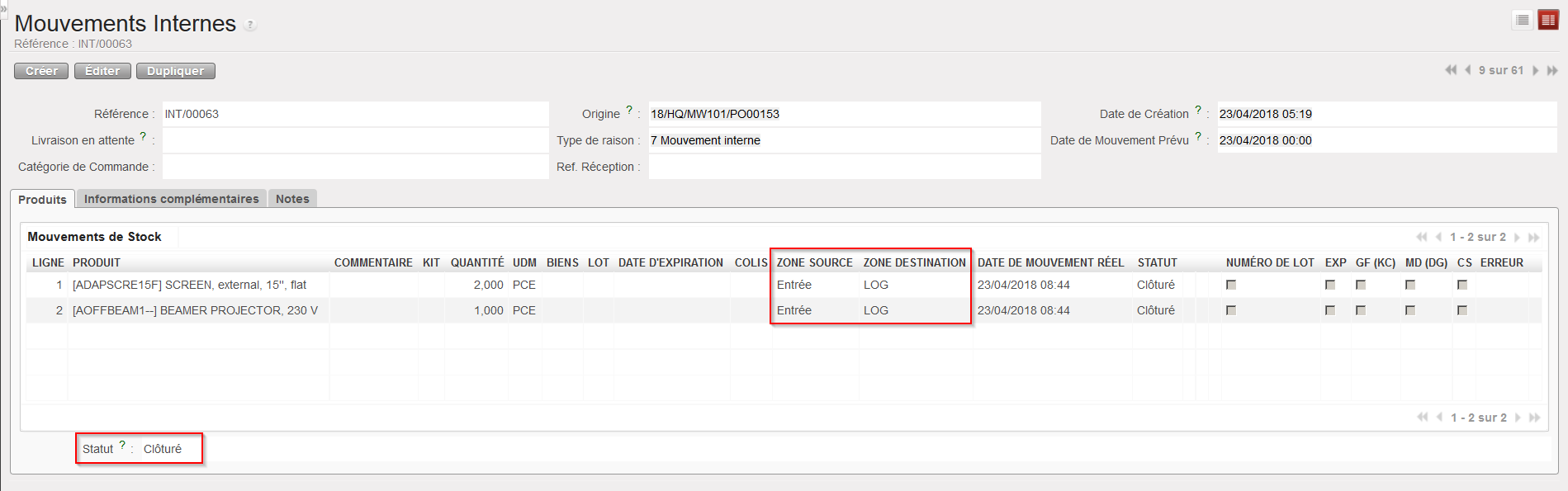Go to next record arrow near 9 sur 61
Screen dimensions: 1568x491
[x=1535, y=70]
